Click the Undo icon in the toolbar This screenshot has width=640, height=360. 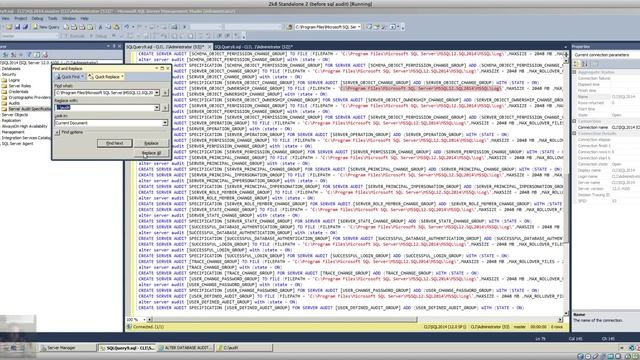(127, 27)
